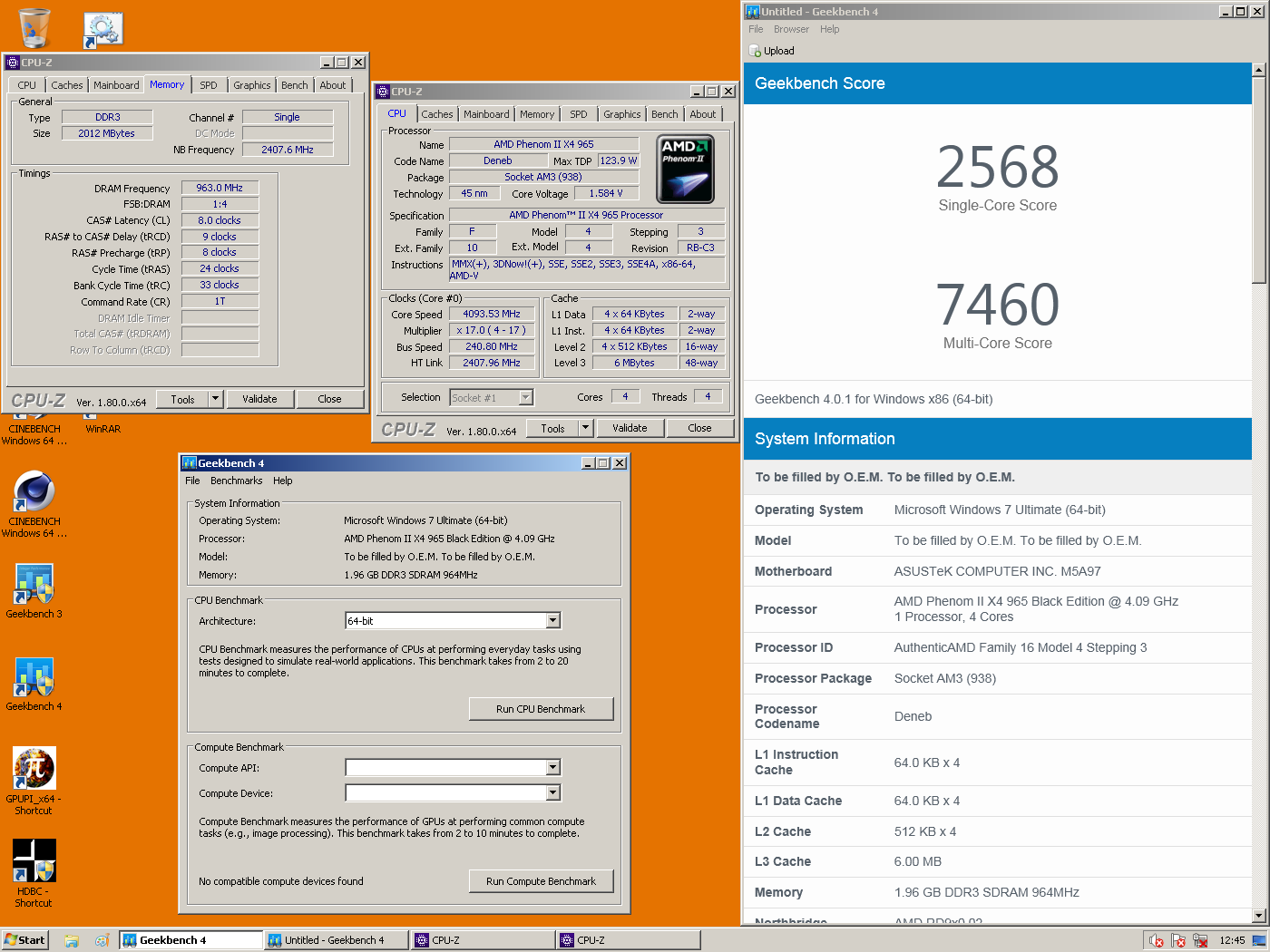The height and width of the screenshot is (952, 1270).
Task: Click the volume muted tray icon
Action: [x=1157, y=941]
